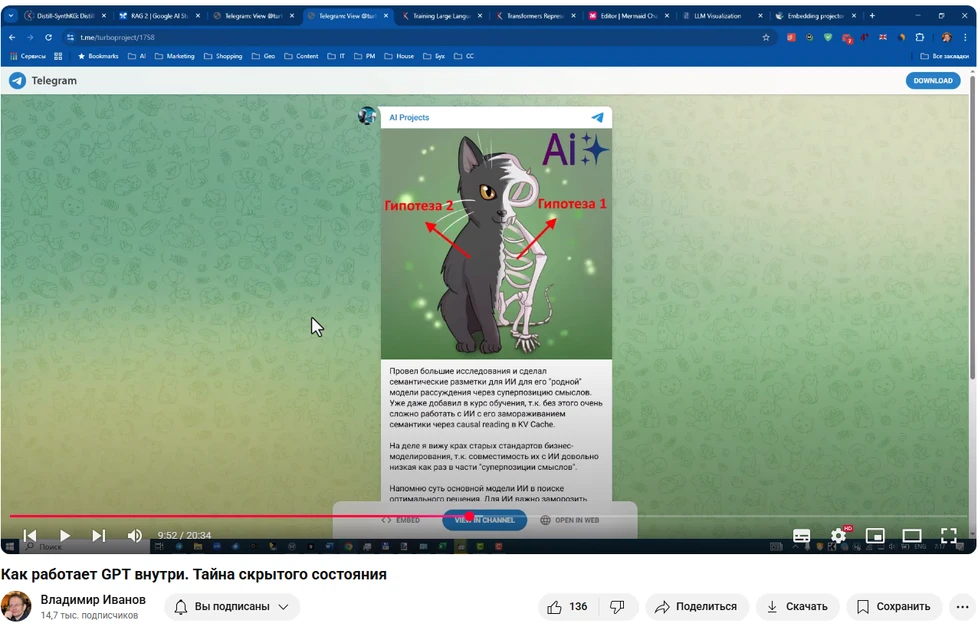
Task: Toggle subtitles on the video player
Action: (x=802, y=536)
